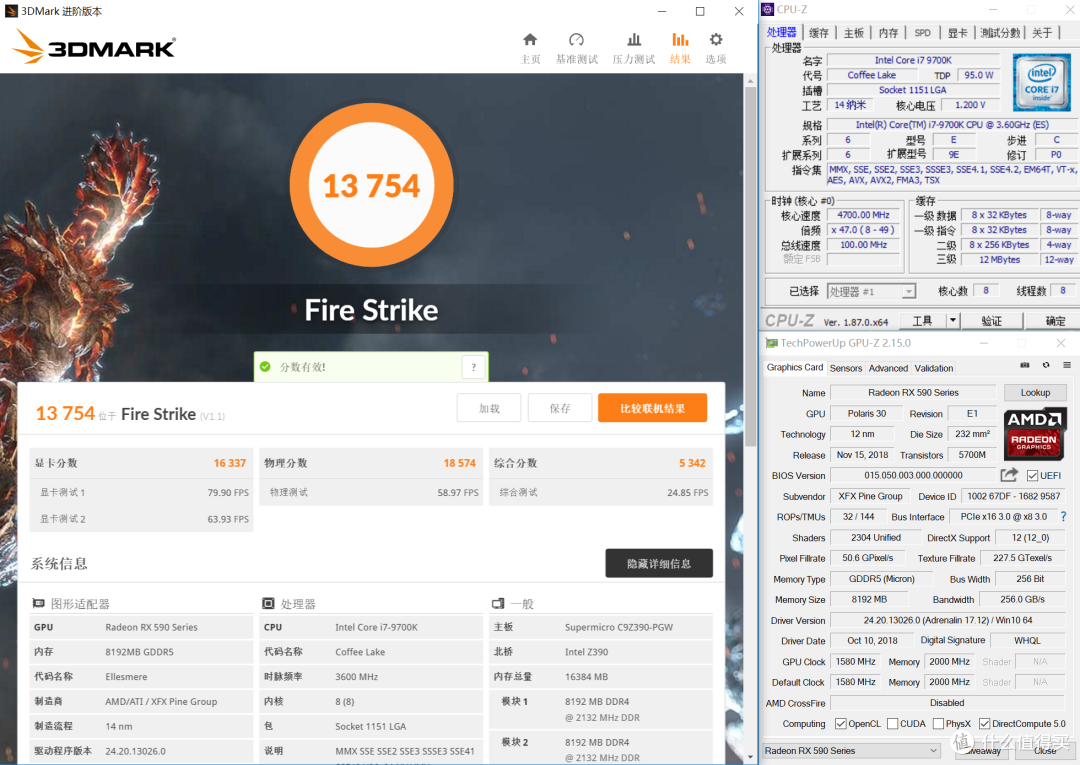Toggle the UEFI checkbox in GPU-Z

coord(1032,476)
